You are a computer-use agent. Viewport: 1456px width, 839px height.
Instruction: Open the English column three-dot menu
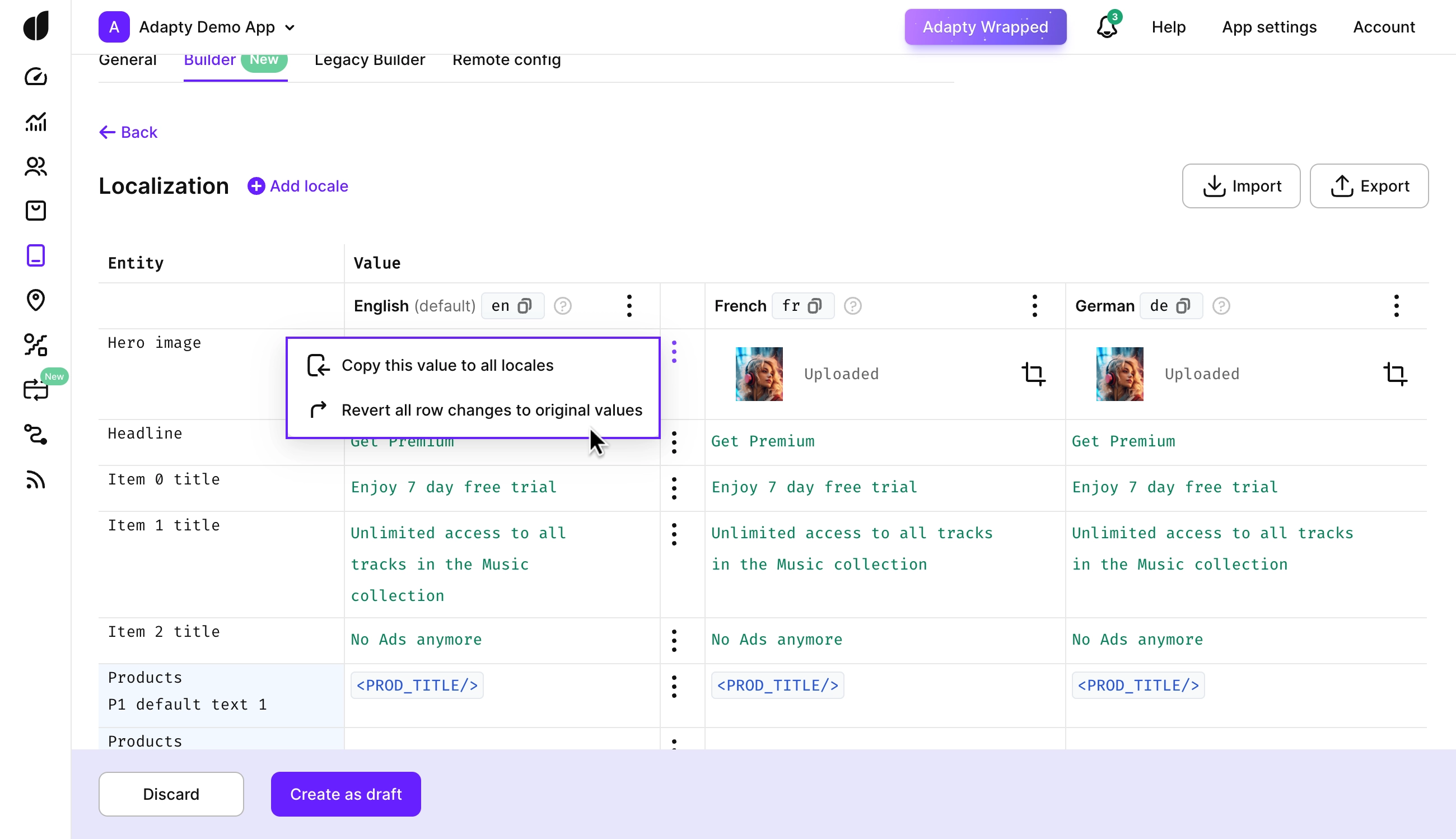point(629,306)
